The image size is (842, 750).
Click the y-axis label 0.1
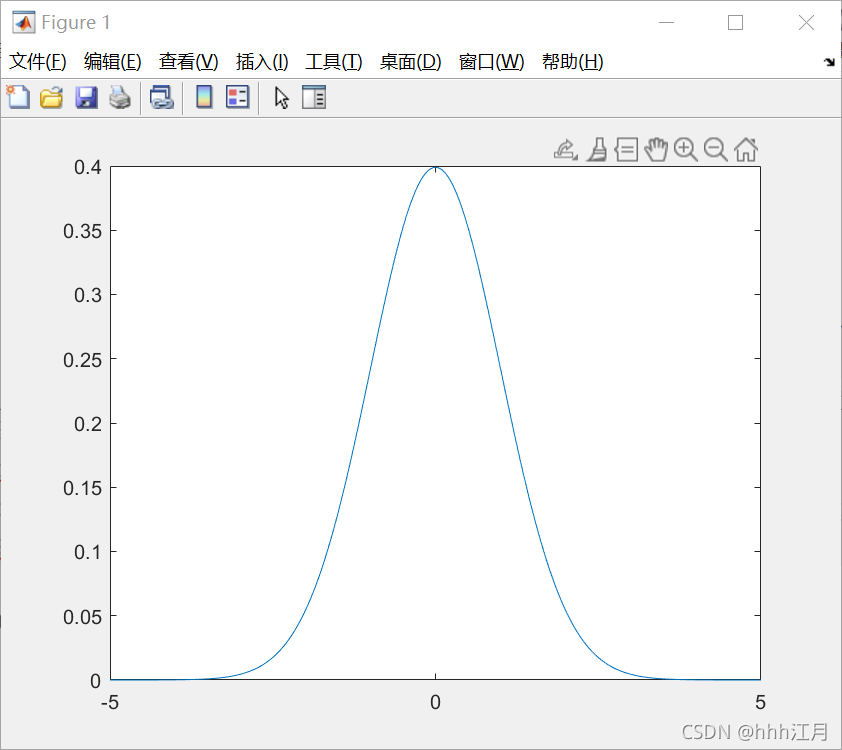[88, 552]
